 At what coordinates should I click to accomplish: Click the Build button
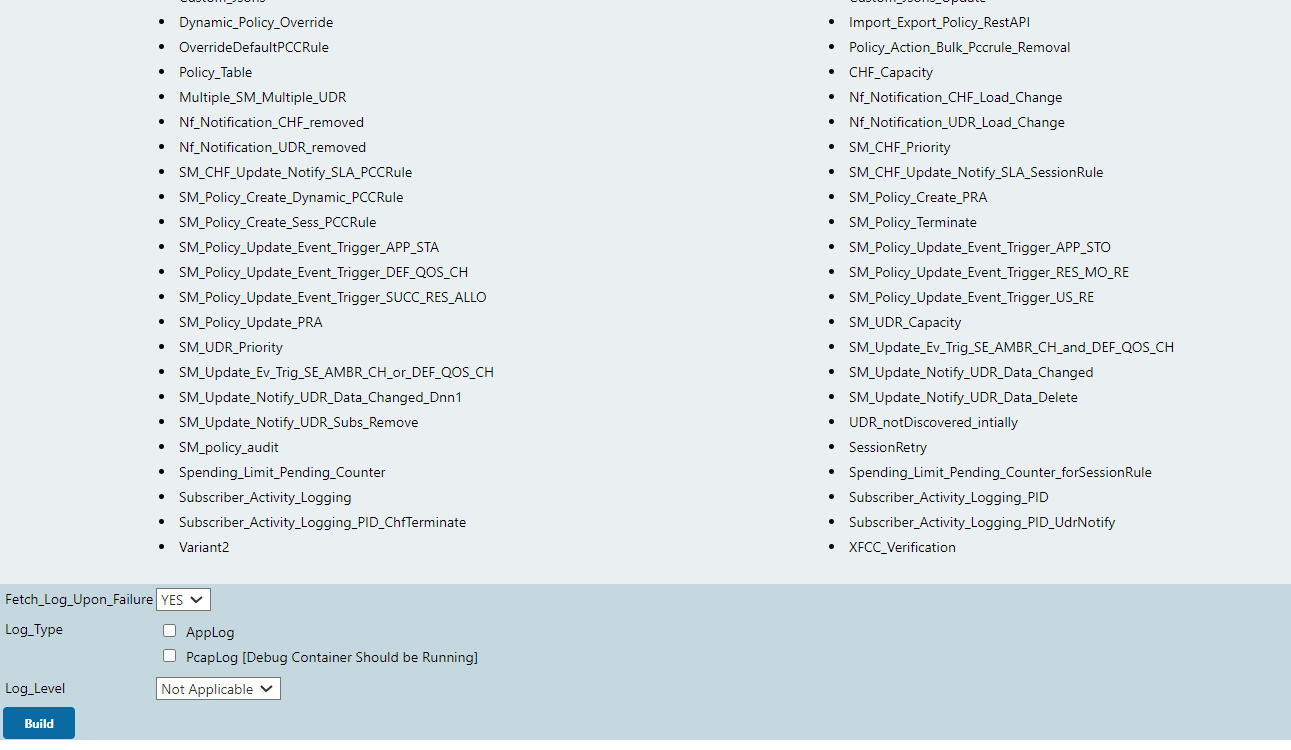pyautogui.click(x=38, y=722)
